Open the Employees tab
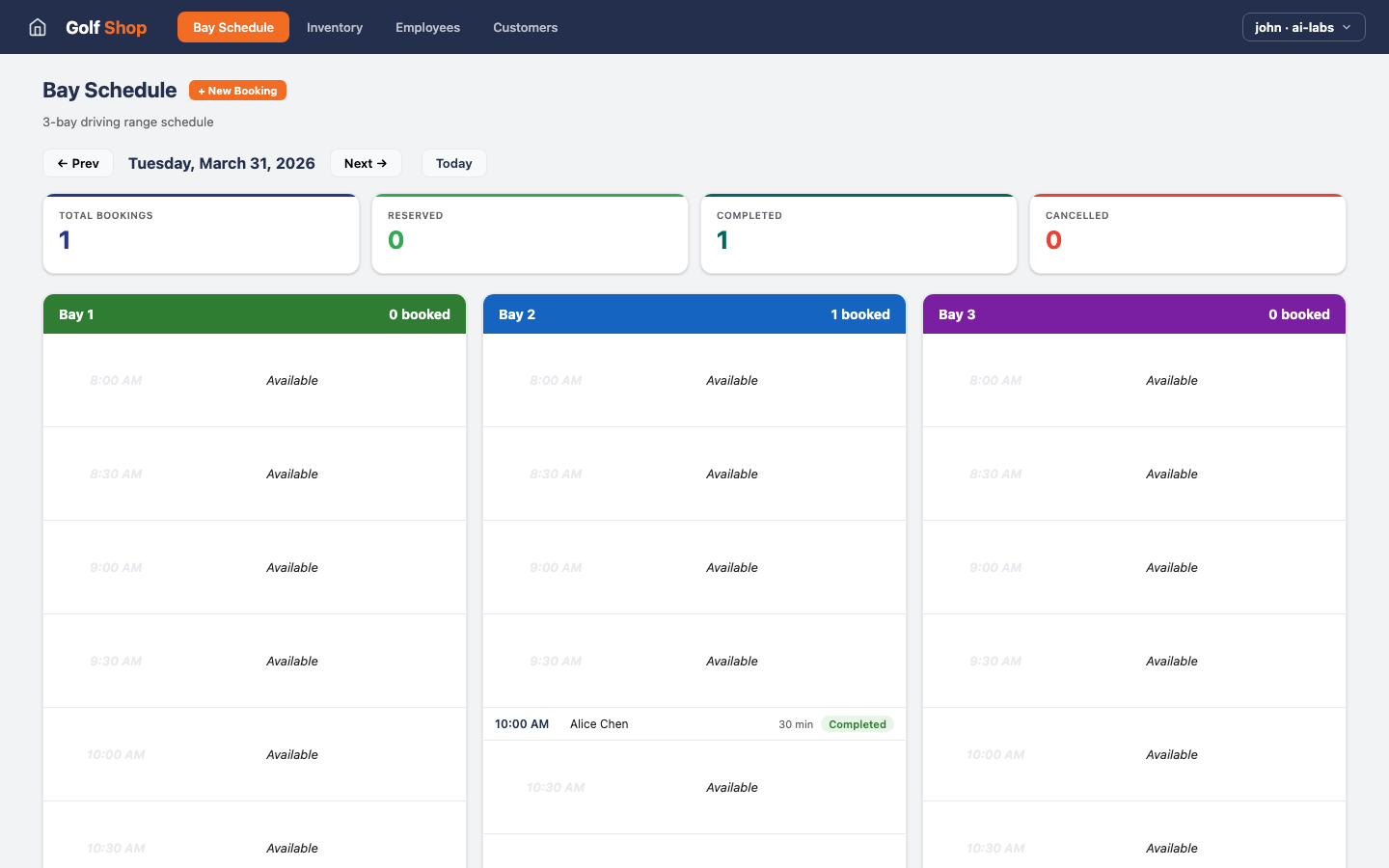1389x868 pixels. click(427, 27)
